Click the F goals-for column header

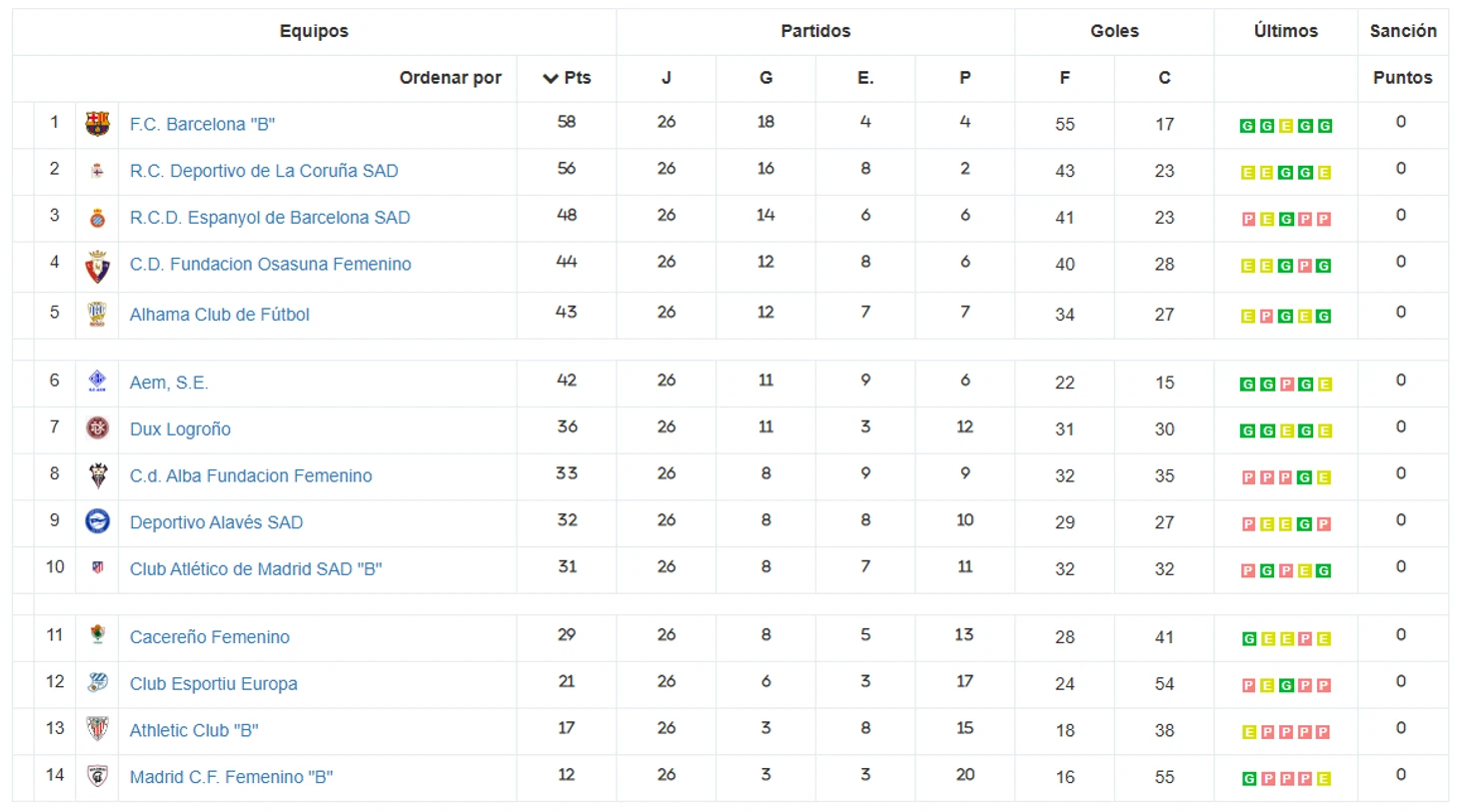point(1064,78)
